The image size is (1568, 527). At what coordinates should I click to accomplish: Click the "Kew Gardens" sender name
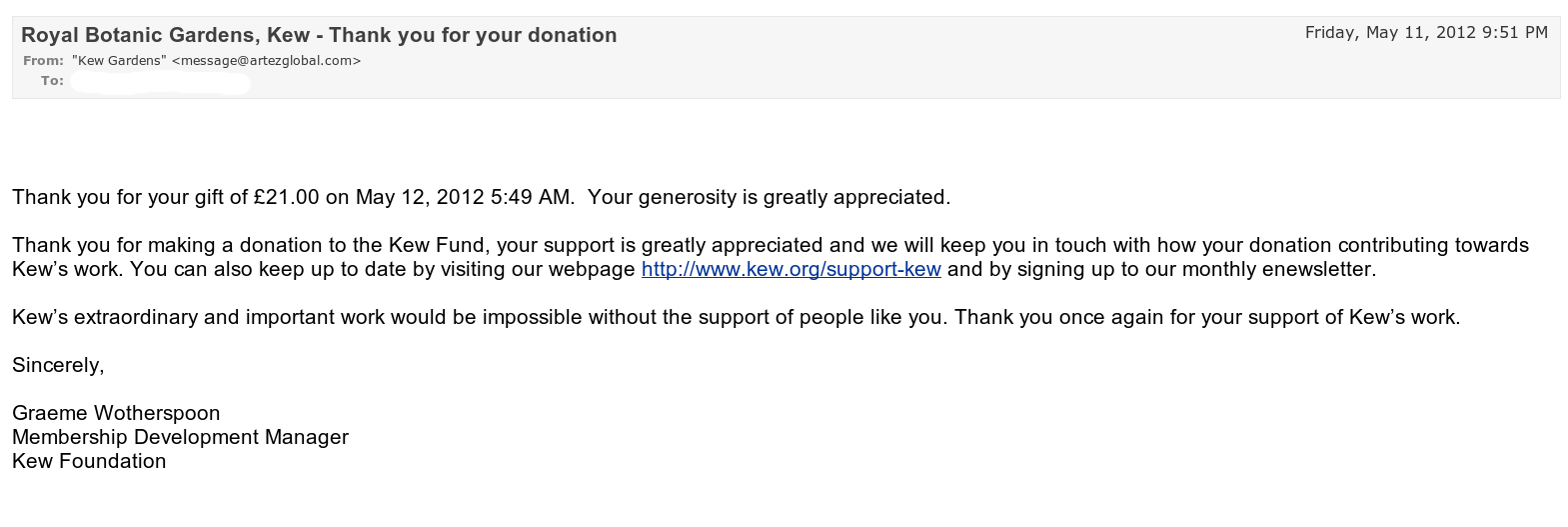coord(119,61)
